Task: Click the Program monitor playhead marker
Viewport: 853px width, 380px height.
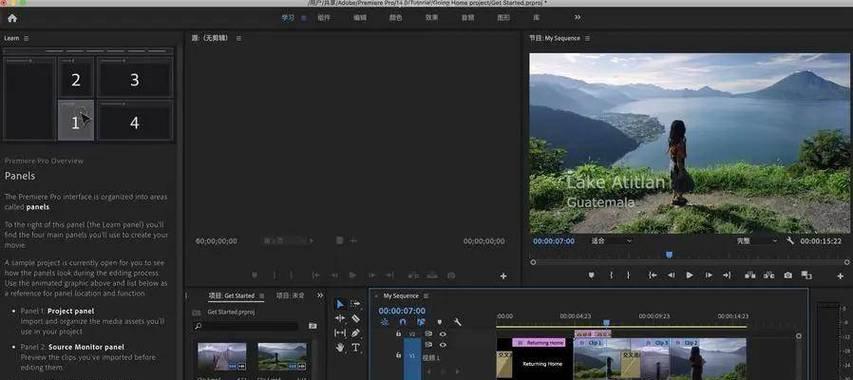Action: point(669,255)
